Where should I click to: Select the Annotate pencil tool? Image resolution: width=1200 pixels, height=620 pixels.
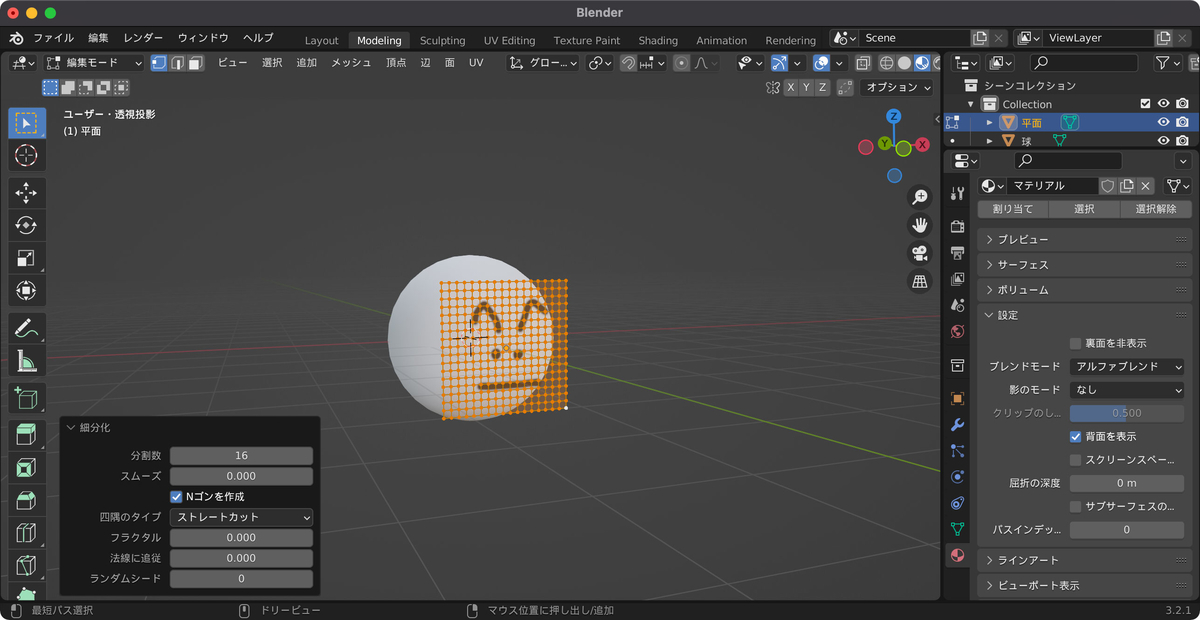(x=26, y=328)
